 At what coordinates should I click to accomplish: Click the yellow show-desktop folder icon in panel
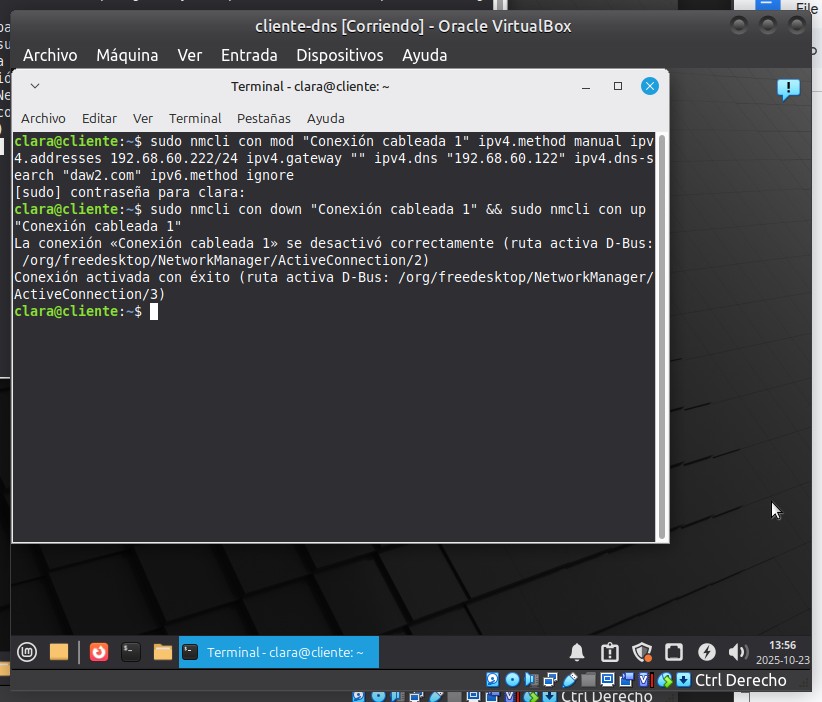pos(59,652)
